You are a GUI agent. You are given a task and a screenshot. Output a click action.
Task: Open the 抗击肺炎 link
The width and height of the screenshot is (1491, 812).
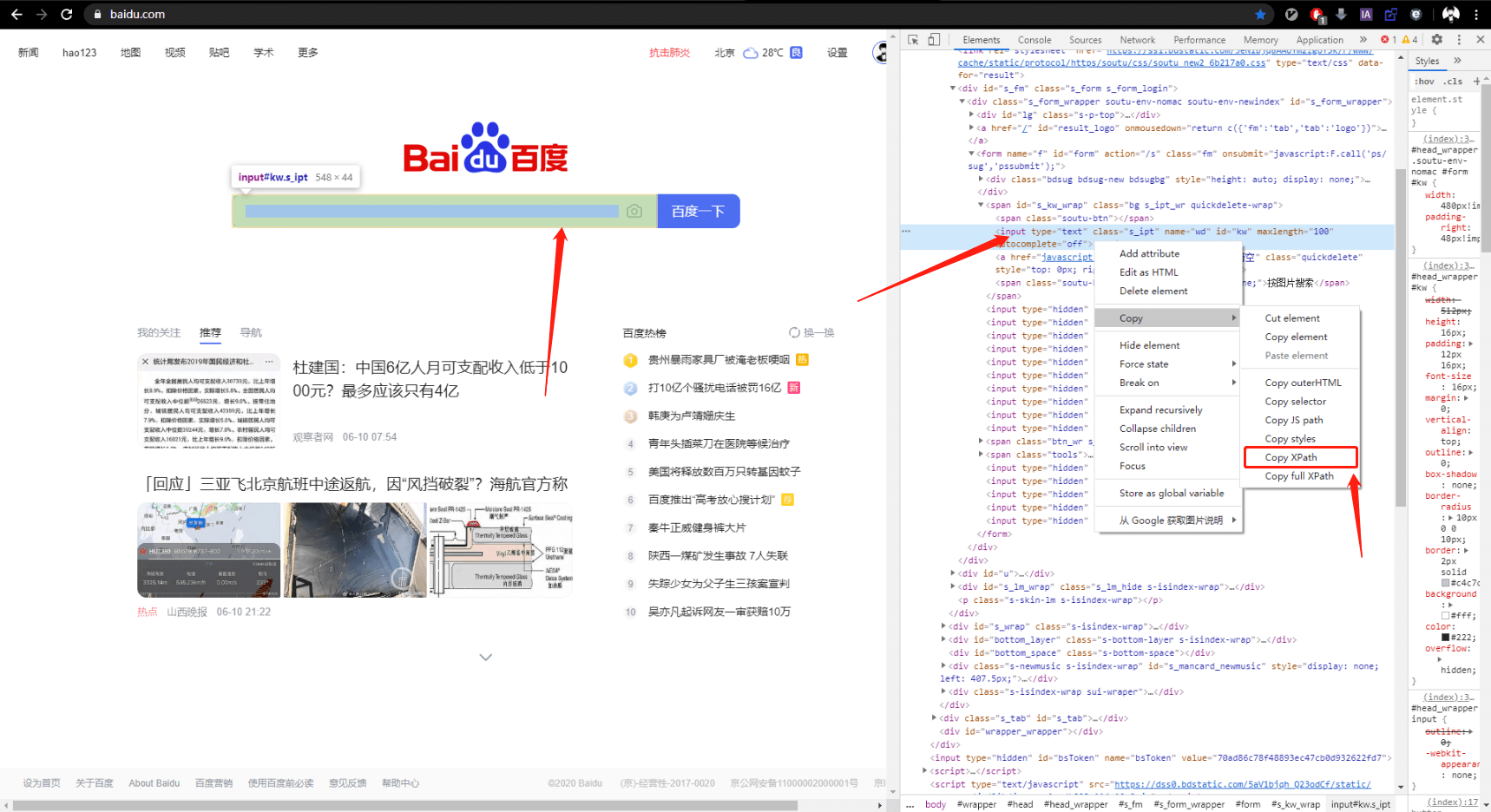coord(669,53)
